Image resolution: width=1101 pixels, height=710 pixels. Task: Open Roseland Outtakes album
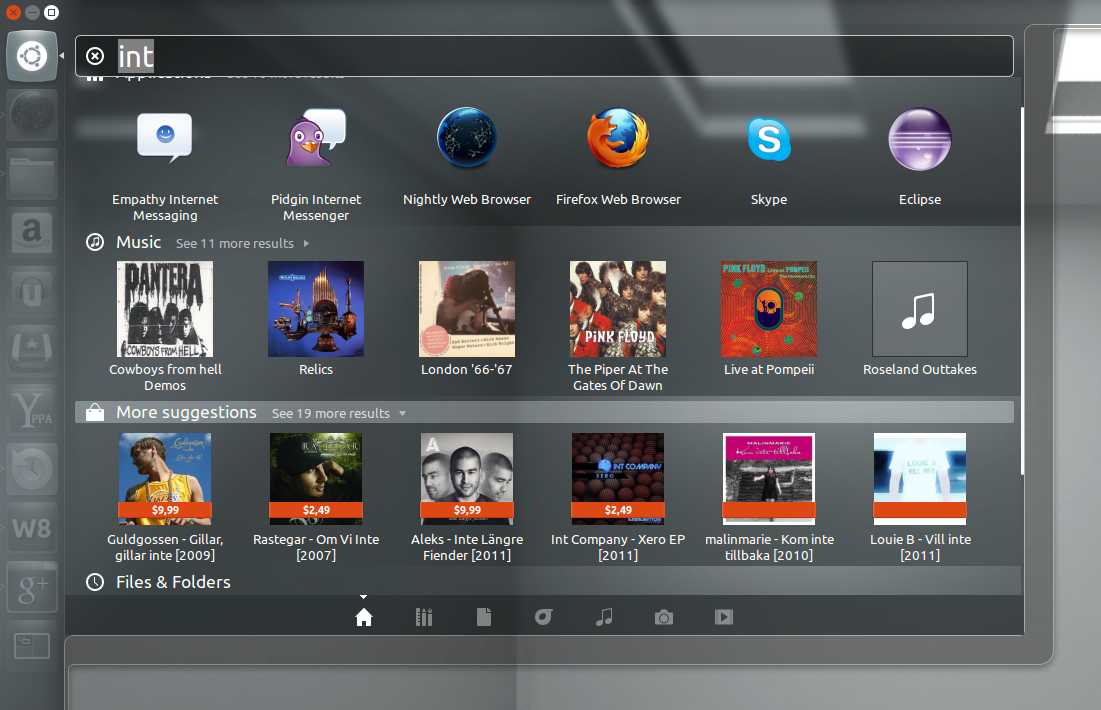click(x=920, y=319)
